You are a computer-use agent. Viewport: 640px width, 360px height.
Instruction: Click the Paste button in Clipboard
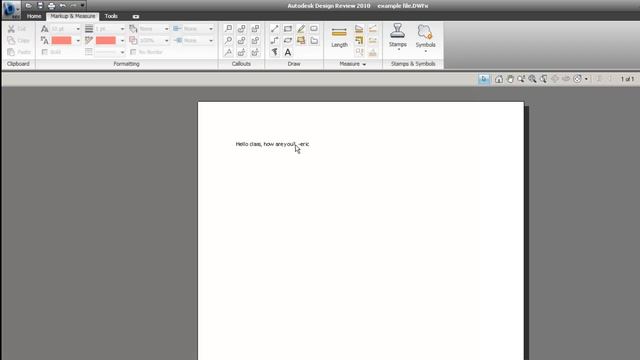click(19, 52)
